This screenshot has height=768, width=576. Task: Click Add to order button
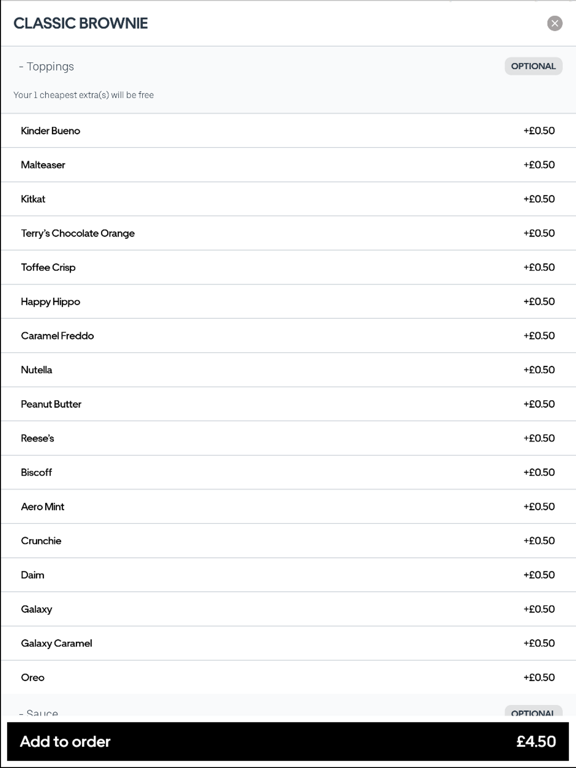[288, 742]
